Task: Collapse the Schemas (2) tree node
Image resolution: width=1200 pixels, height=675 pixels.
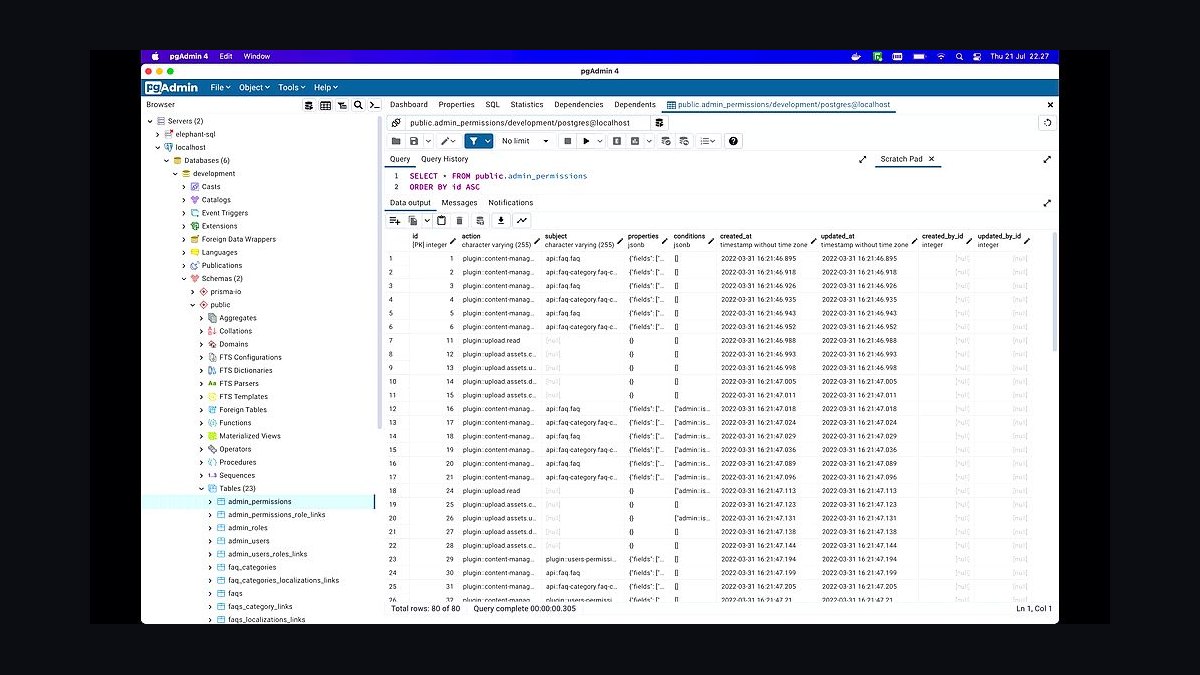Action: pos(184,279)
